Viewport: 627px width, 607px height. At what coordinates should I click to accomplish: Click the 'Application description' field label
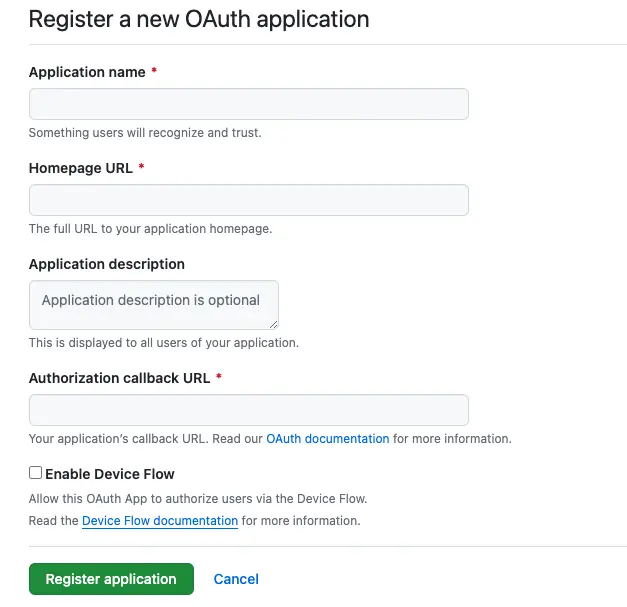[106, 264]
